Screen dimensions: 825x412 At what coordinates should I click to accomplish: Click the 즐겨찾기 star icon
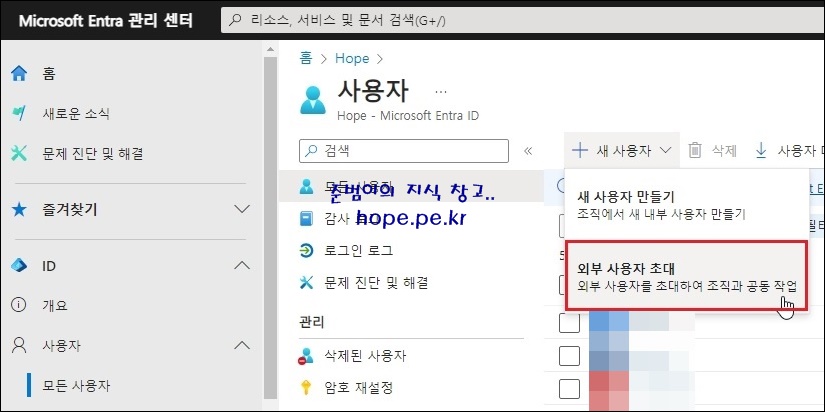coord(19,210)
